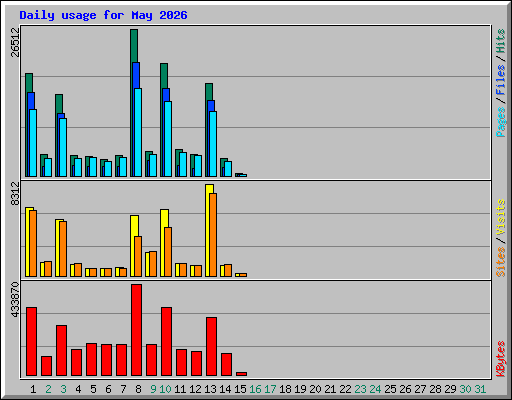
Task: Click the cyan pages bar for day 1
Action: click(x=33, y=143)
